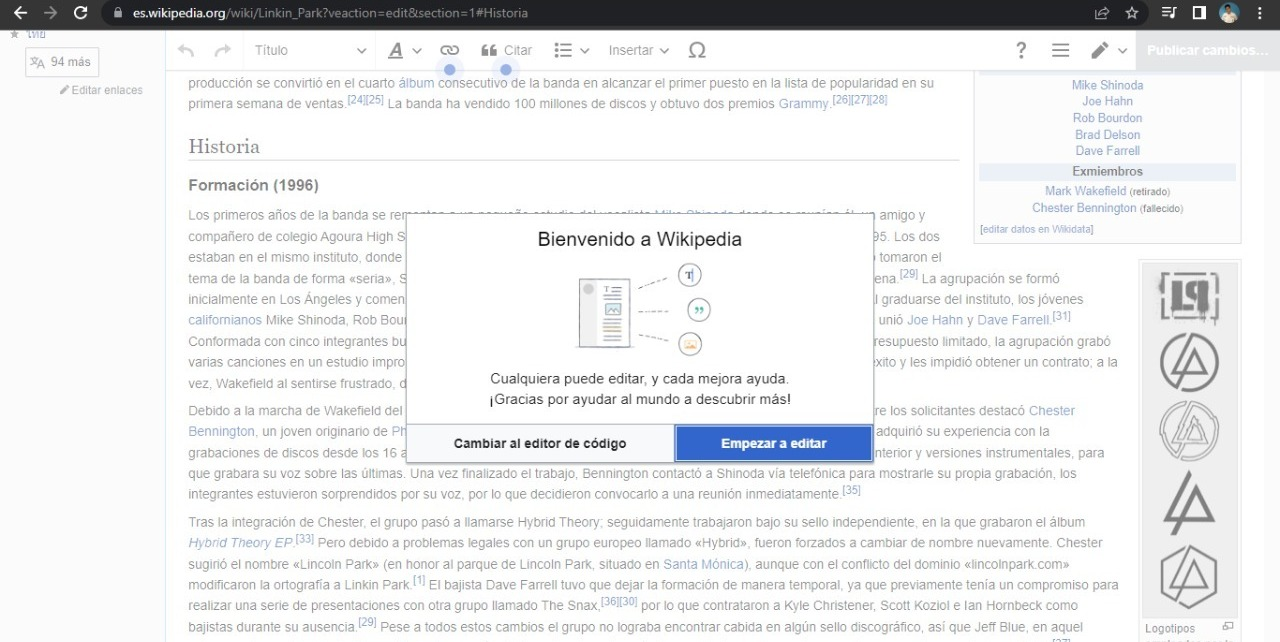The height and width of the screenshot is (642, 1280).
Task: Click the browser forward arrow
Action: (51, 13)
